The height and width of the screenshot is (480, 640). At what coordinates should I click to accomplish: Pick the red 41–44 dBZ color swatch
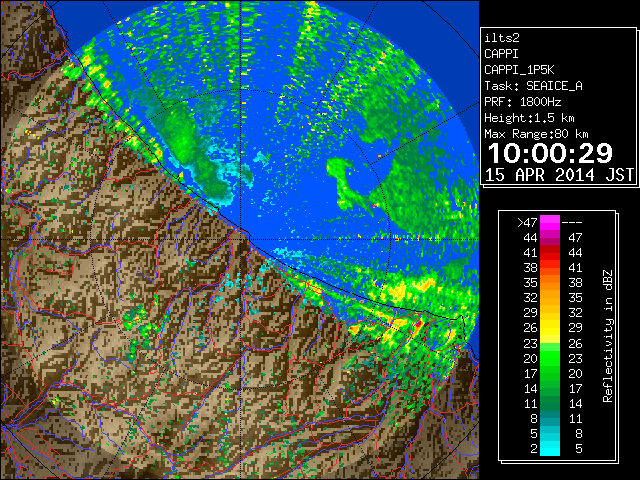click(550, 253)
